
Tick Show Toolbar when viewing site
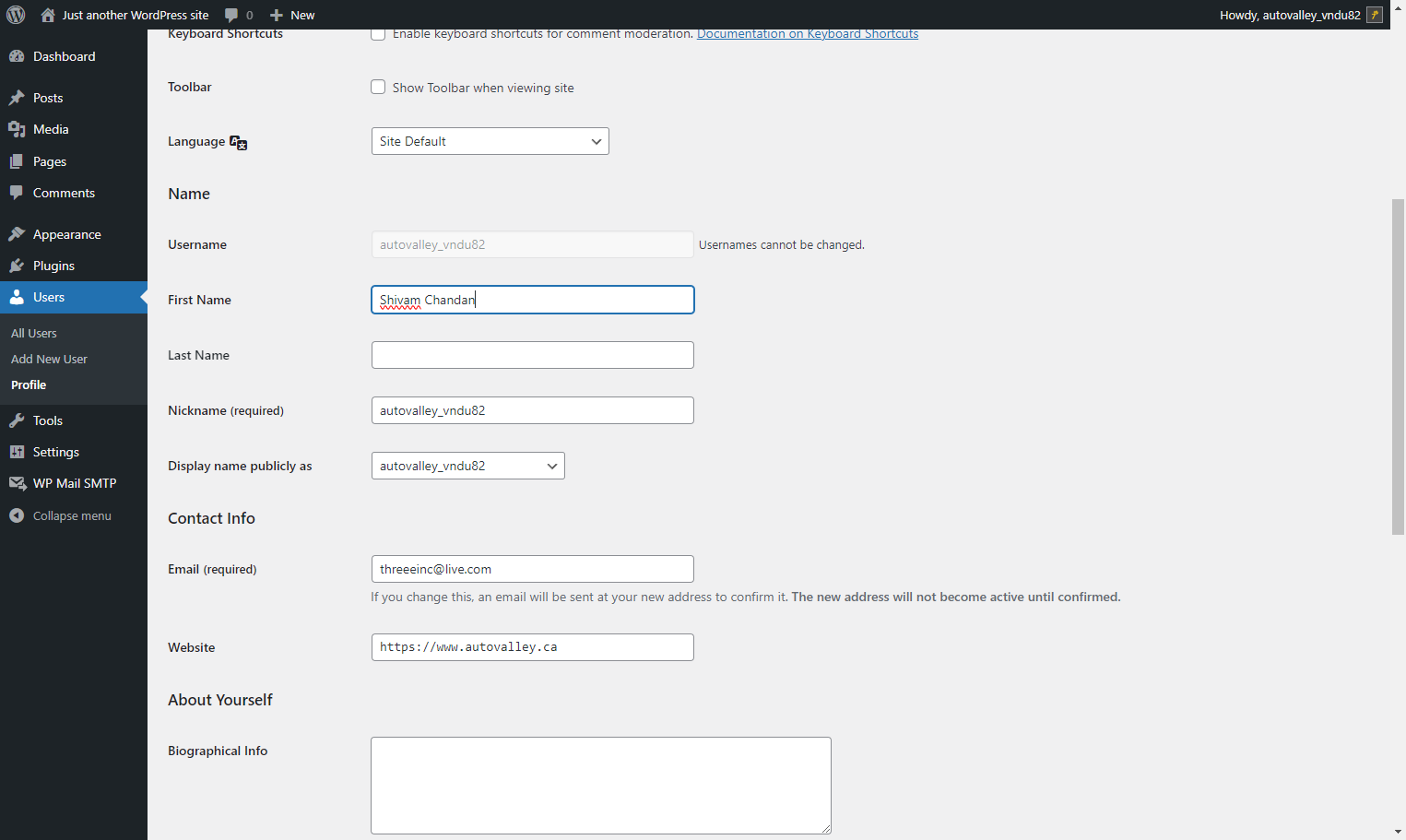click(x=378, y=87)
